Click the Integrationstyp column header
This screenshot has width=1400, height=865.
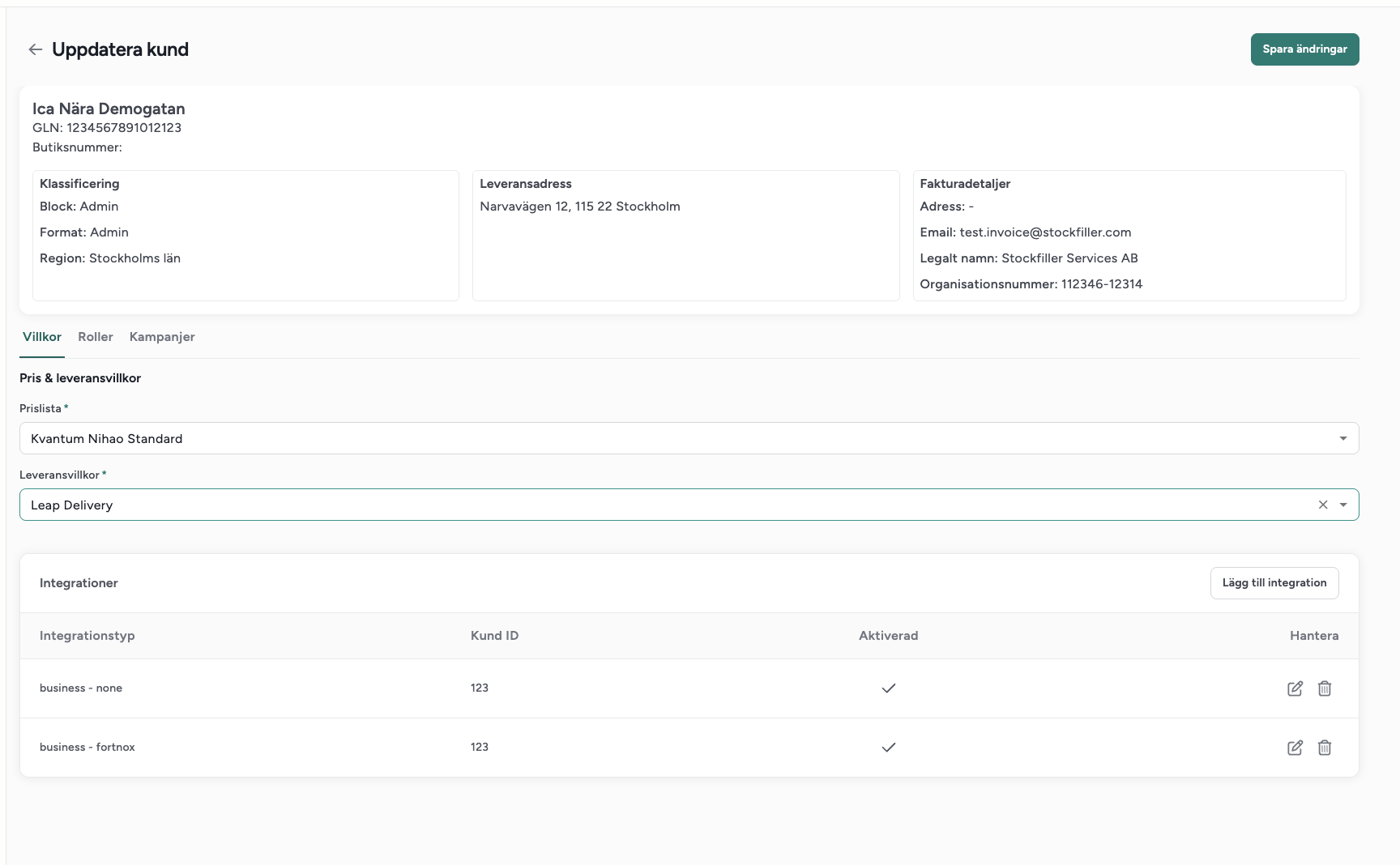coord(87,636)
